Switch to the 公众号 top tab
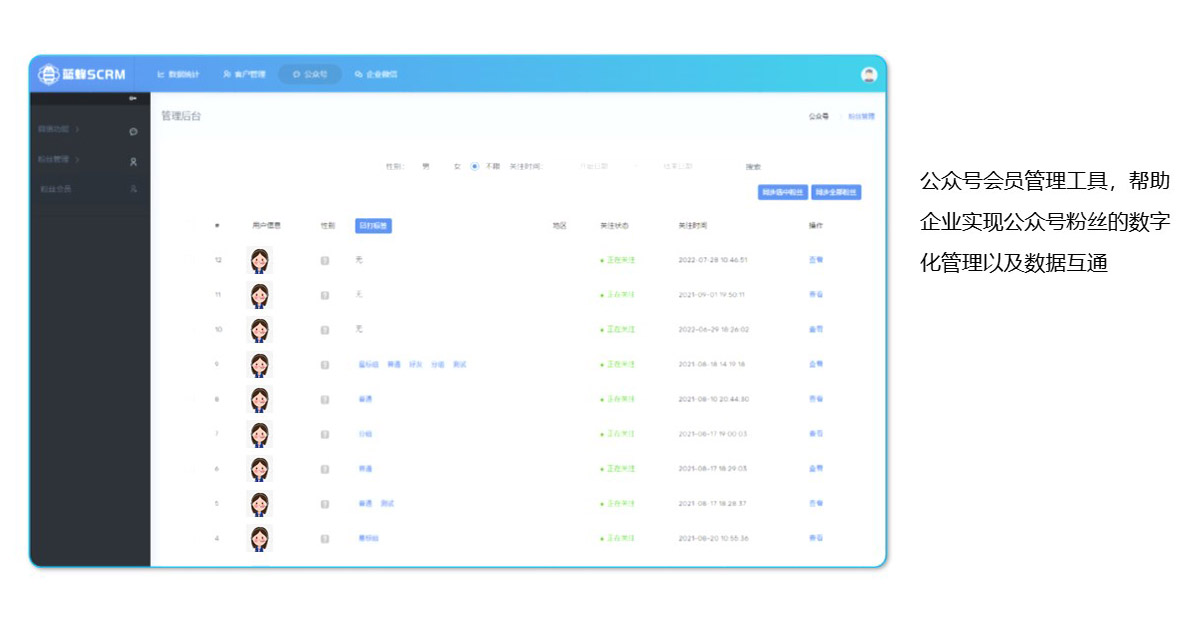Image resolution: width=1200 pixels, height=642 pixels. pos(310,75)
